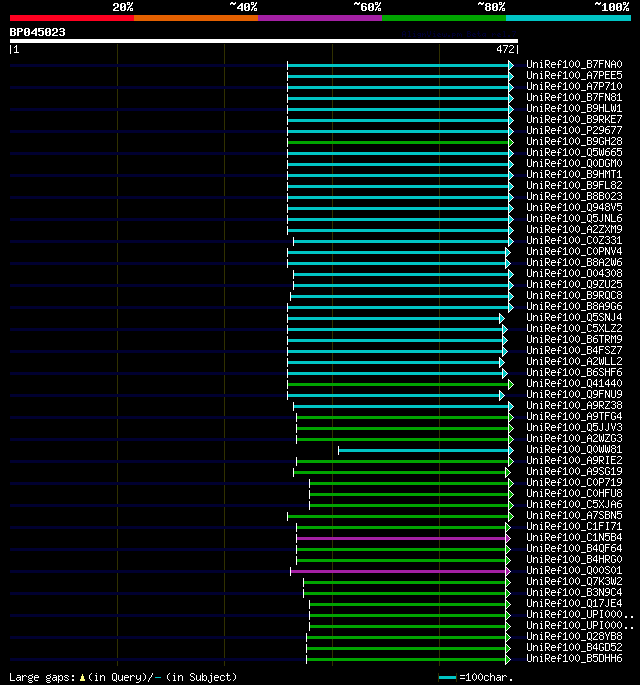Image resolution: width=640 pixels, height=685 pixels.
Task: Select hit UniRef100_B4HRG0
Action: click(x=574, y=559)
